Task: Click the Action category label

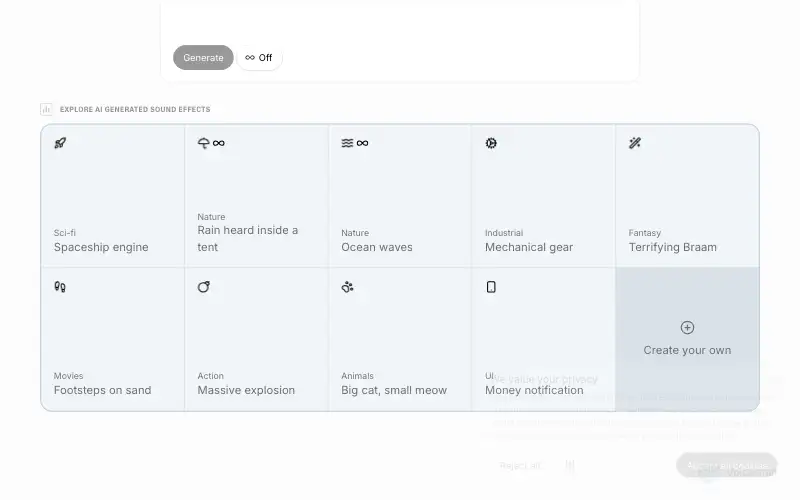Action: [x=210, y=376]
